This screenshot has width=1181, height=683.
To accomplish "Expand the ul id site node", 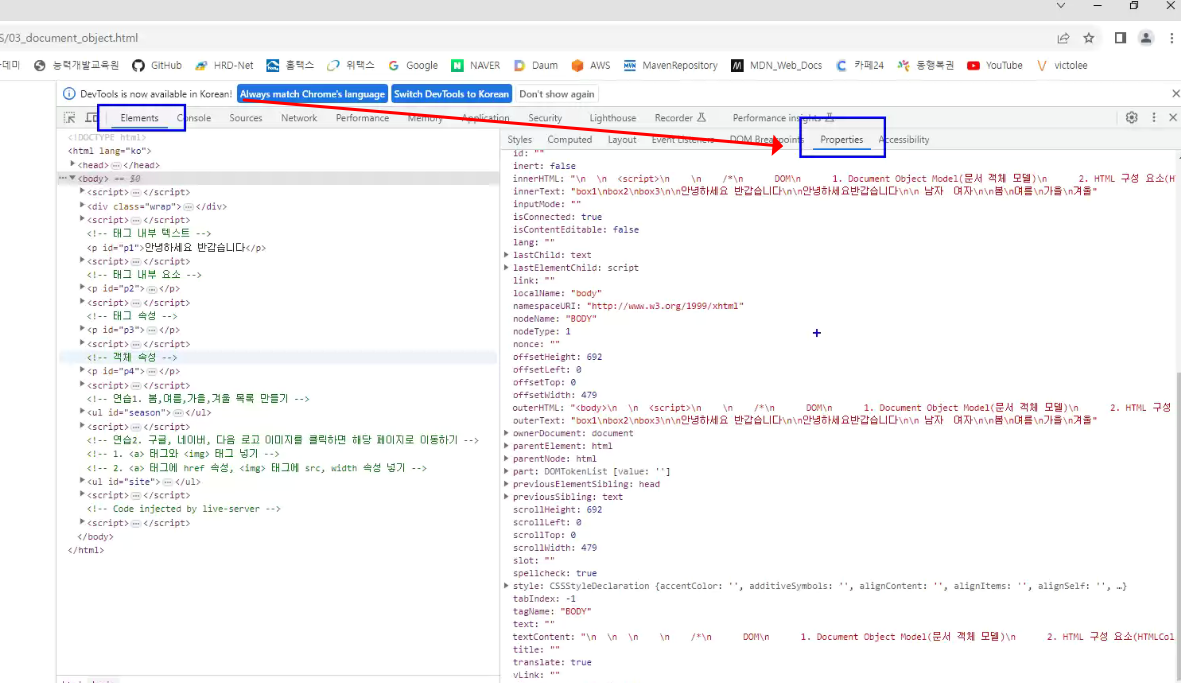I will [x=82, y=480].
